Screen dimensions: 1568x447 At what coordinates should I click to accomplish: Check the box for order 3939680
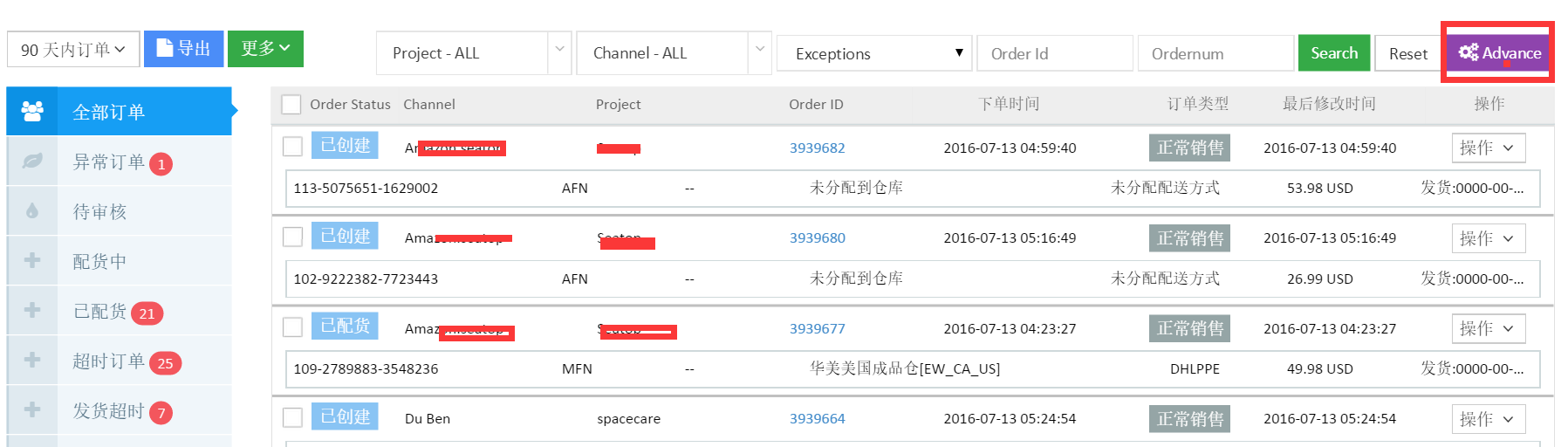coord(292,237)
